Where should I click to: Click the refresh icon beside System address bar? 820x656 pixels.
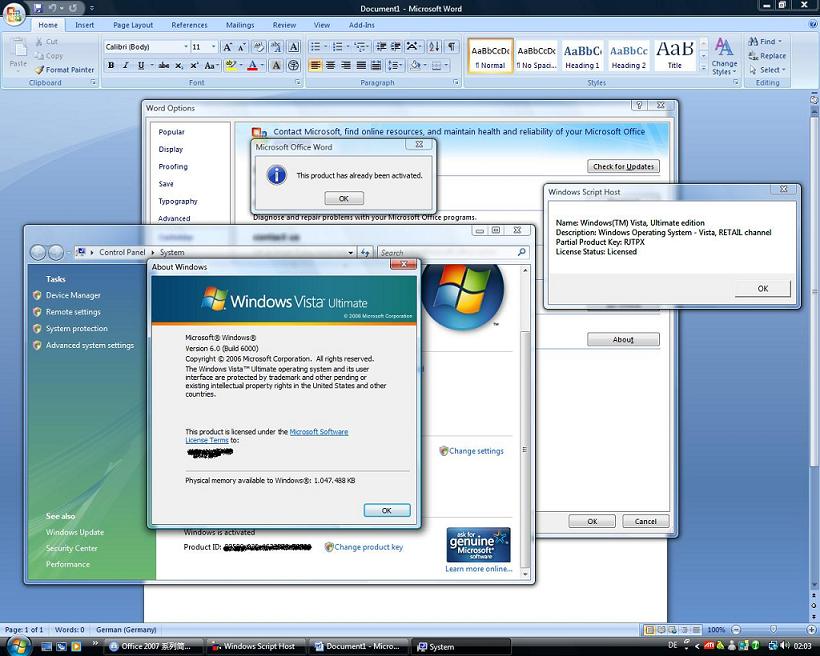(365, 253)
